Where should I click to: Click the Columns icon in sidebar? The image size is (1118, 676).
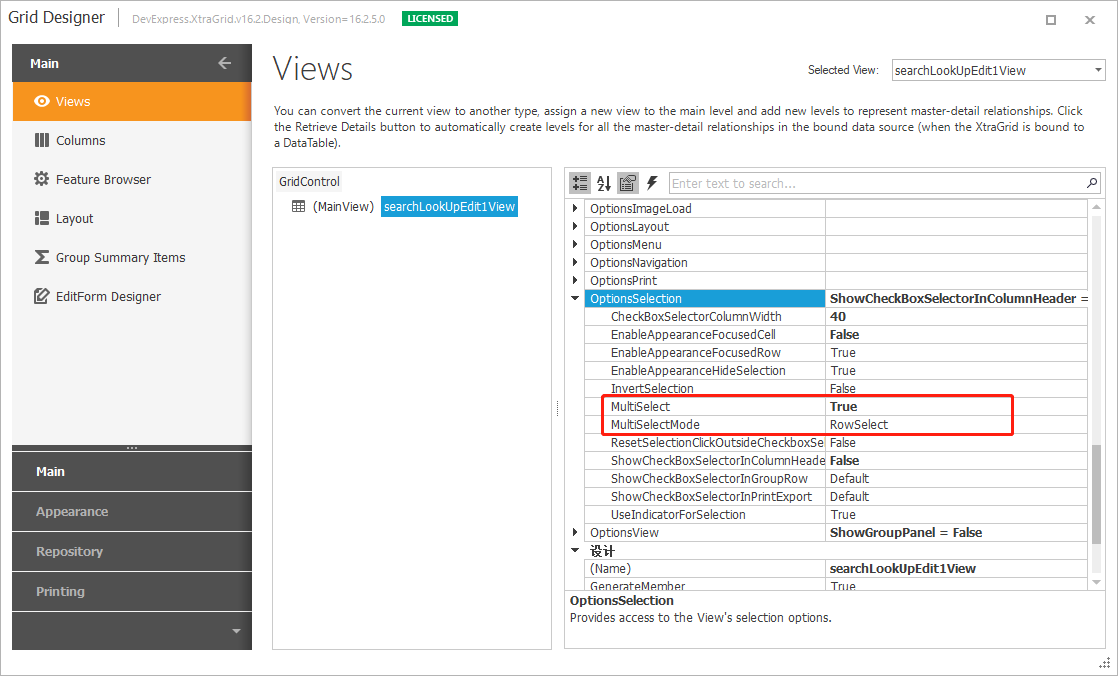tap(42, 140)
